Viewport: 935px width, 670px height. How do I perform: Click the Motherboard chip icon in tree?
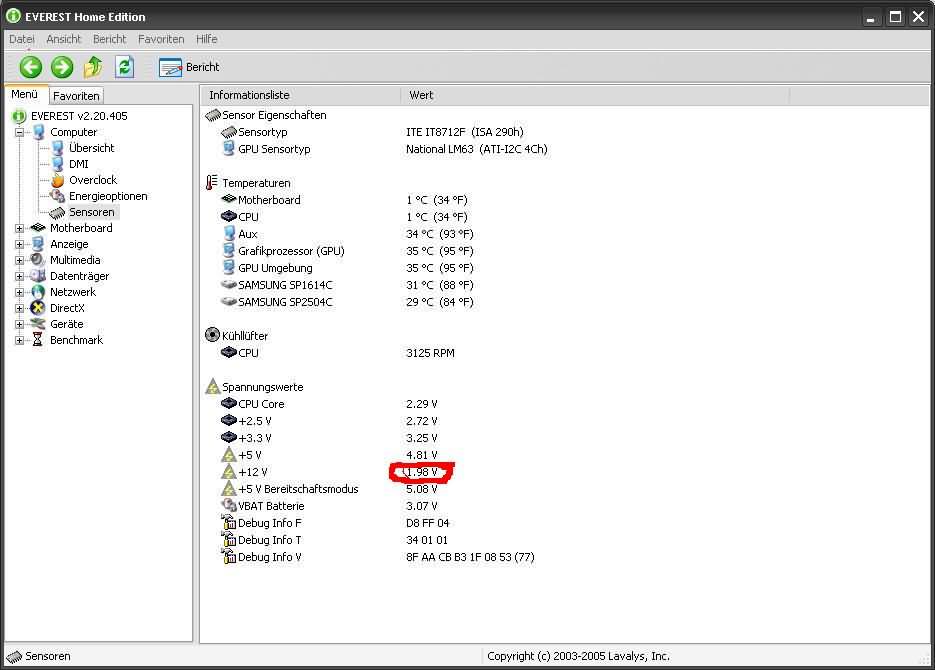38,228
